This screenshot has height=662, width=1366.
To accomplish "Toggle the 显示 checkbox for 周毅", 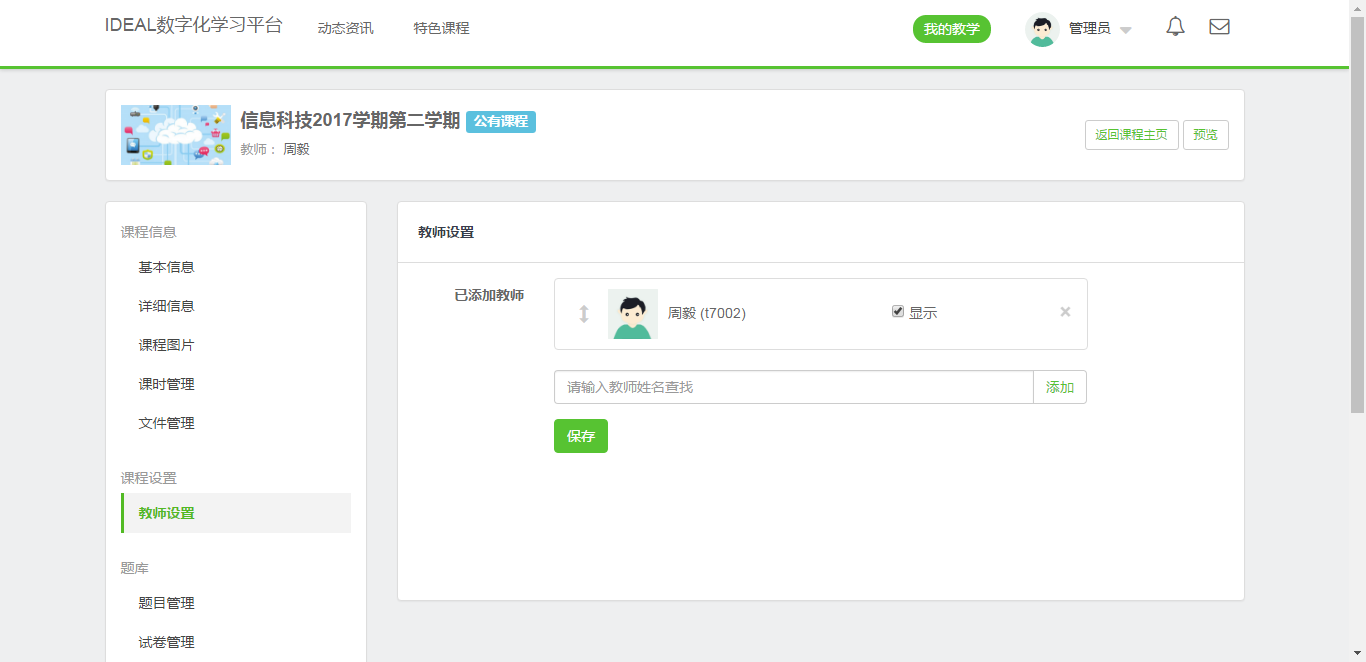I will pyautogui.click(x=898, y=312).
